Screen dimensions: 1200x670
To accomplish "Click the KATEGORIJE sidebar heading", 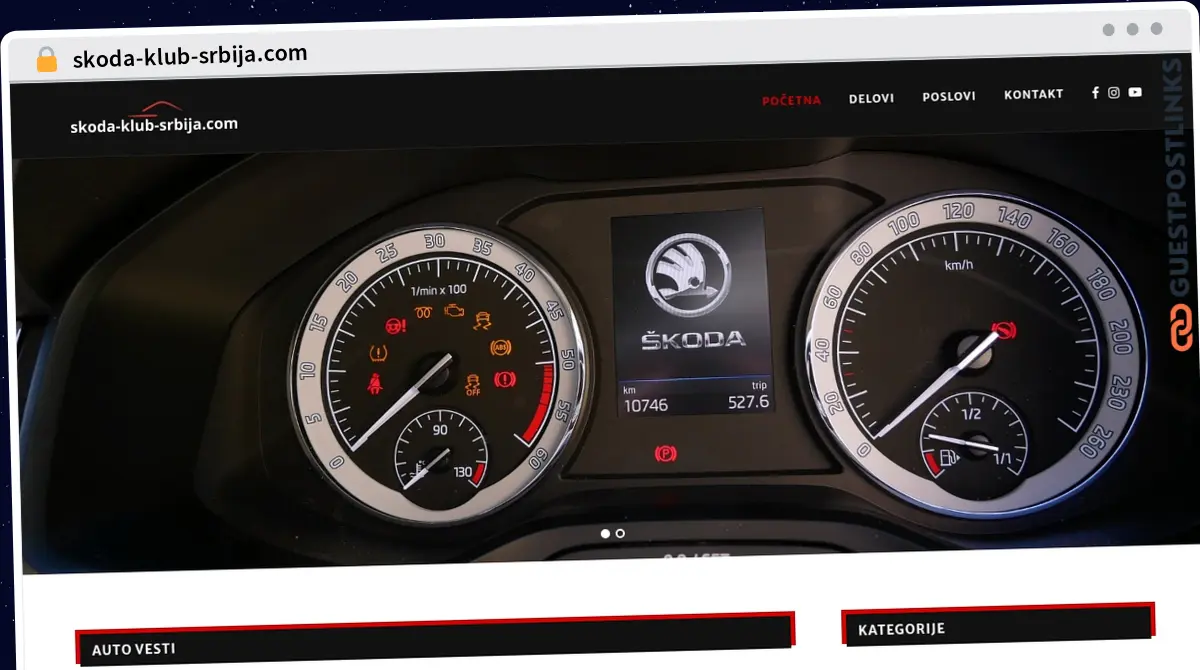I will (901, 630).
